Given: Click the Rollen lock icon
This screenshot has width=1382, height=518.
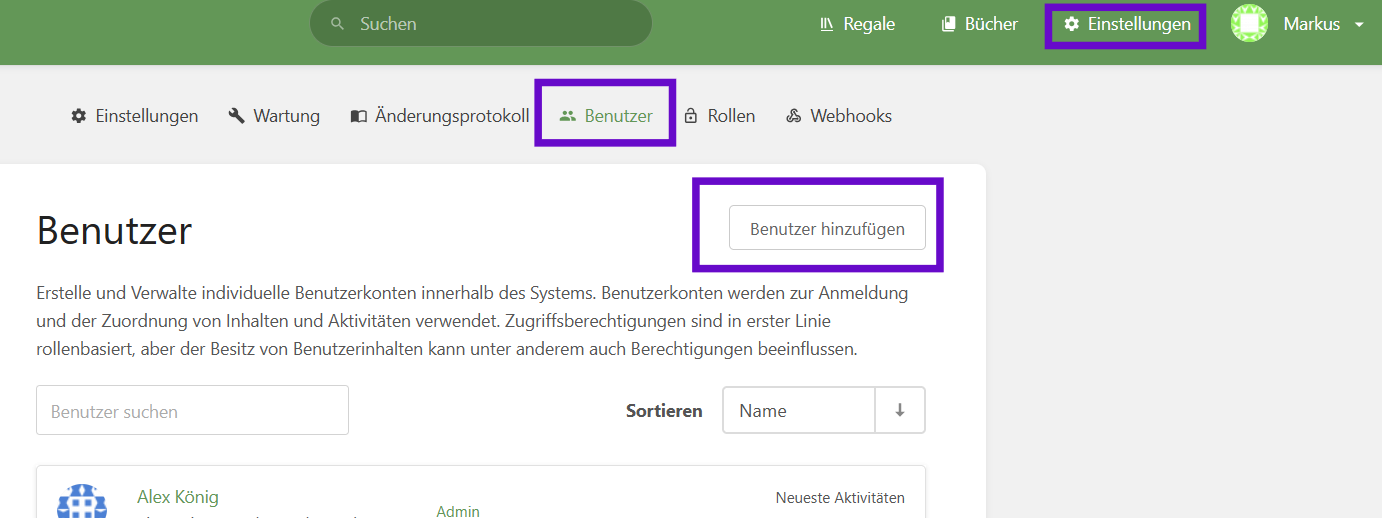Looking at the screenshot, I should click(691, 116).
